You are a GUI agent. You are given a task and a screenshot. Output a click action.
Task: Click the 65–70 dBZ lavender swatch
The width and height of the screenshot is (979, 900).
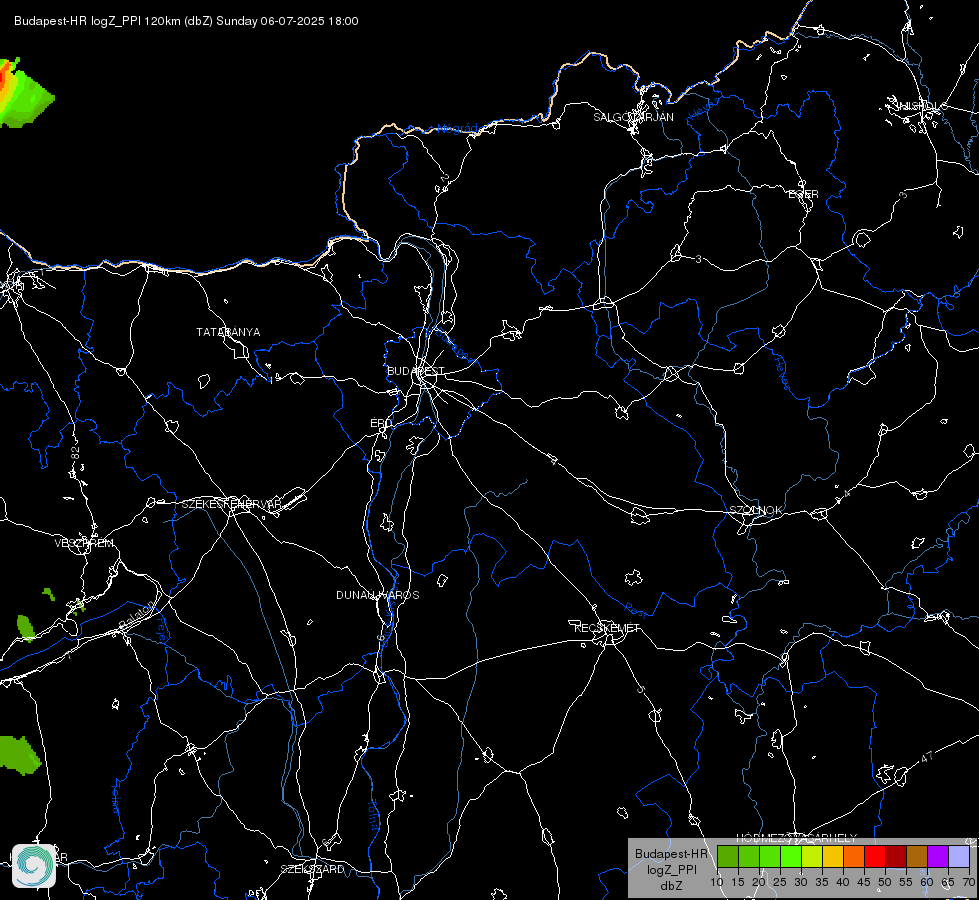click(959, 856)
